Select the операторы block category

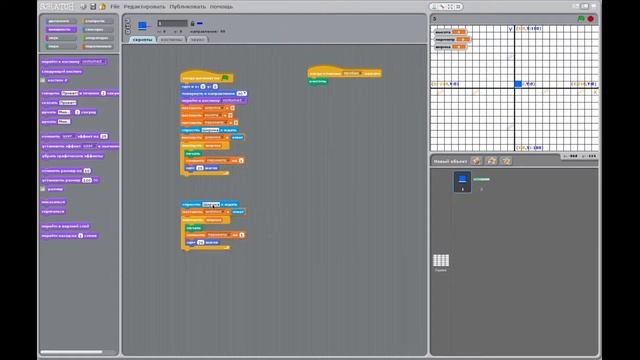(97, 38)
